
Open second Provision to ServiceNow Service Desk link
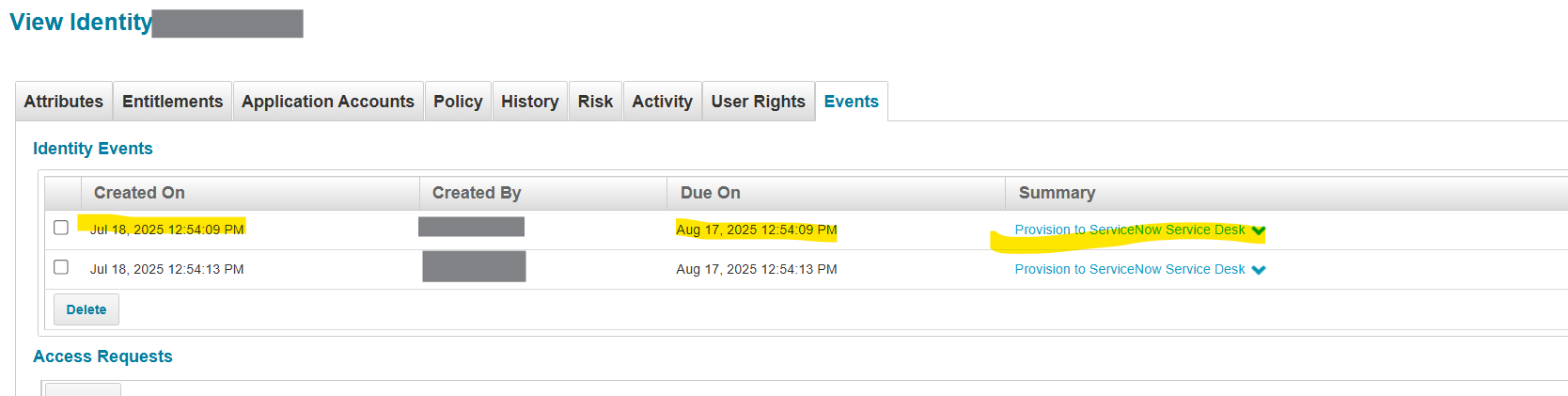pos(1129,269)
